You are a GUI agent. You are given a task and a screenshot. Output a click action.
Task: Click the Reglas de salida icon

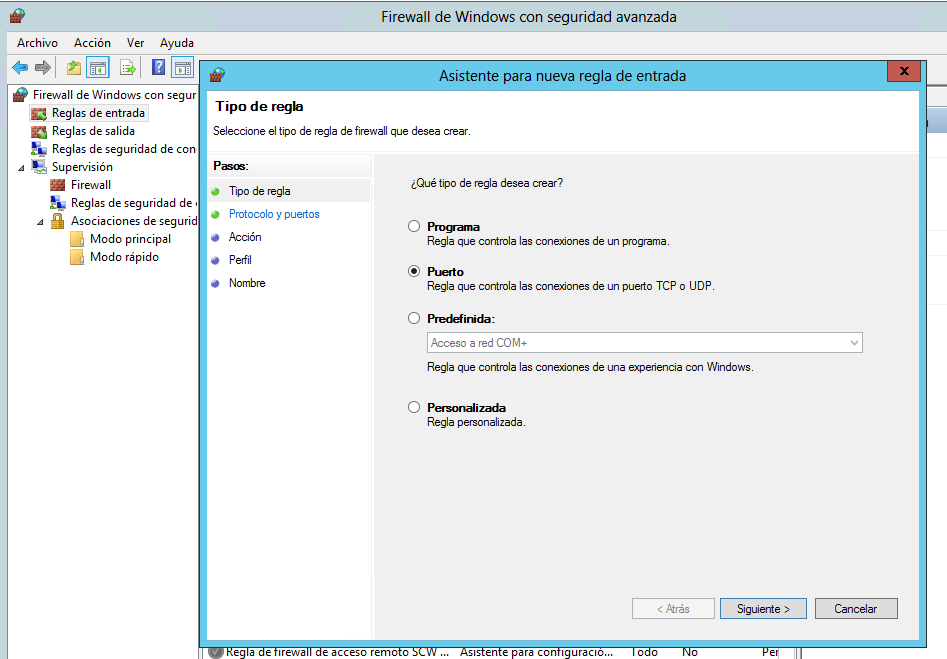(39, 131)
